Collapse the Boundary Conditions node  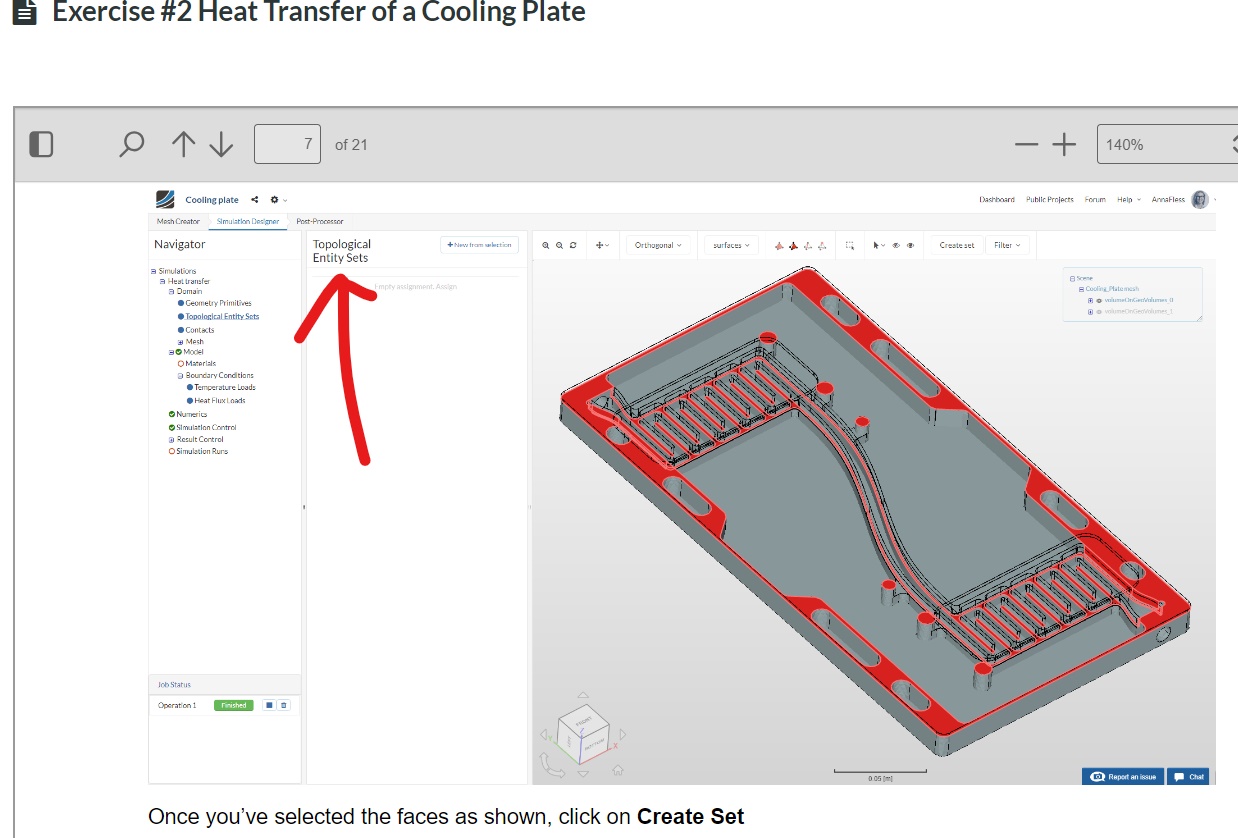tap(180, 376)
